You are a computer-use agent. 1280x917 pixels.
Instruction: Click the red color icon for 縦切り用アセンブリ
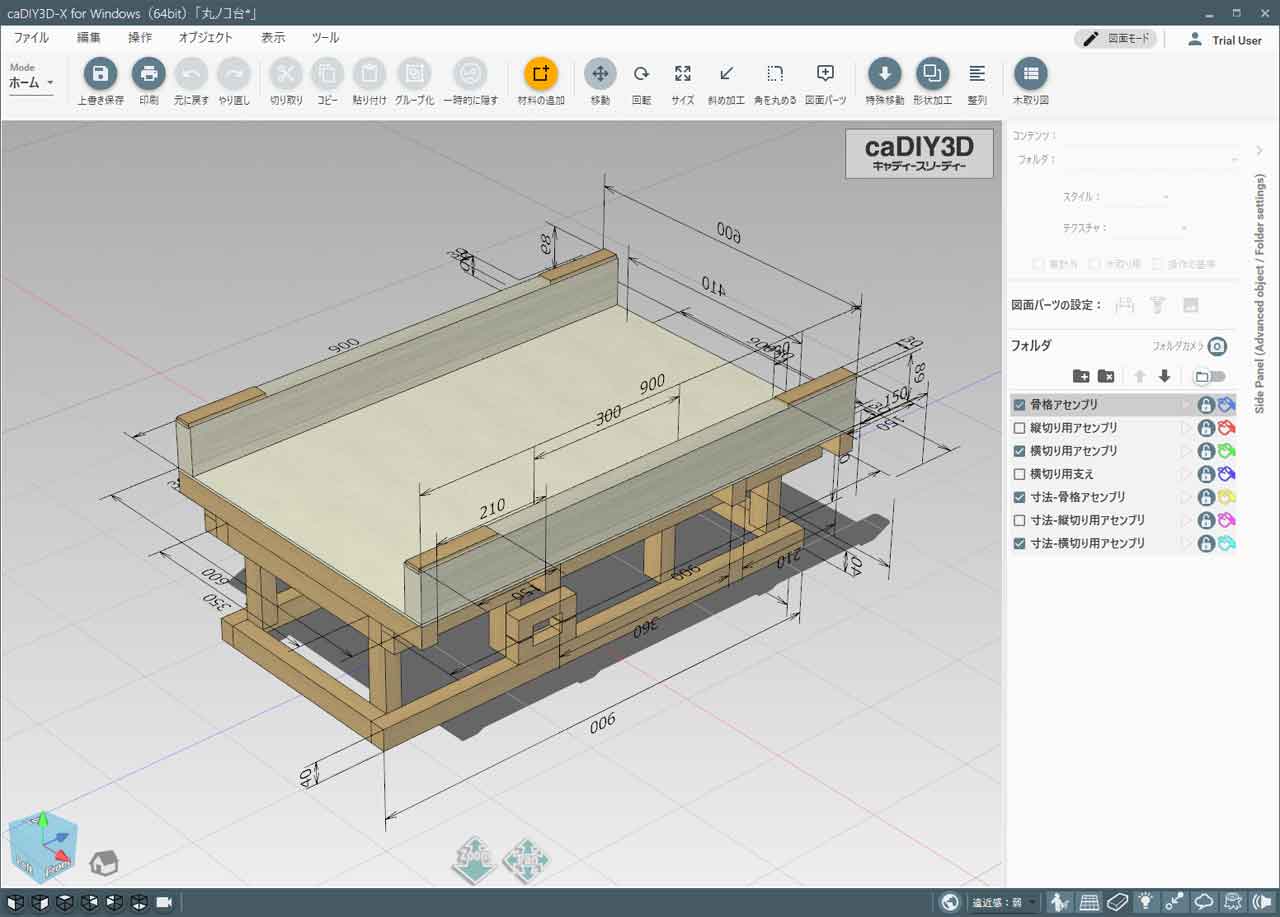coord(1227,428)
